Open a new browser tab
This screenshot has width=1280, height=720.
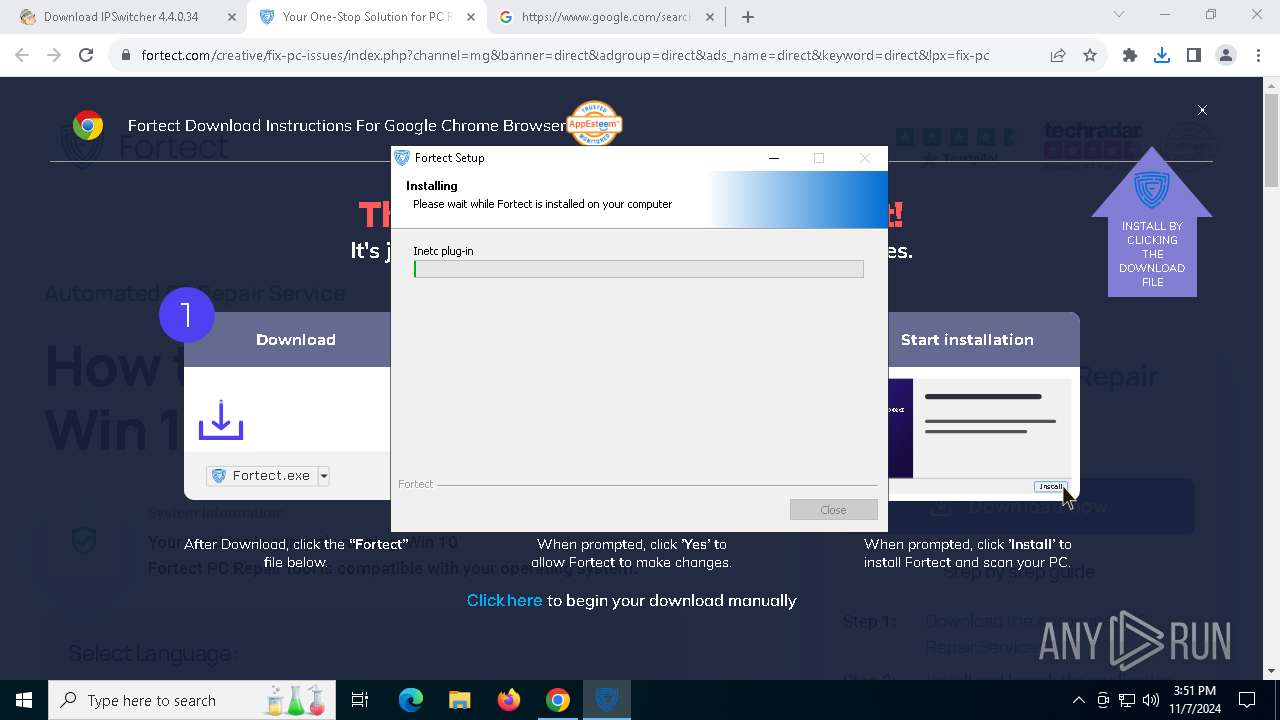point(748,17)
